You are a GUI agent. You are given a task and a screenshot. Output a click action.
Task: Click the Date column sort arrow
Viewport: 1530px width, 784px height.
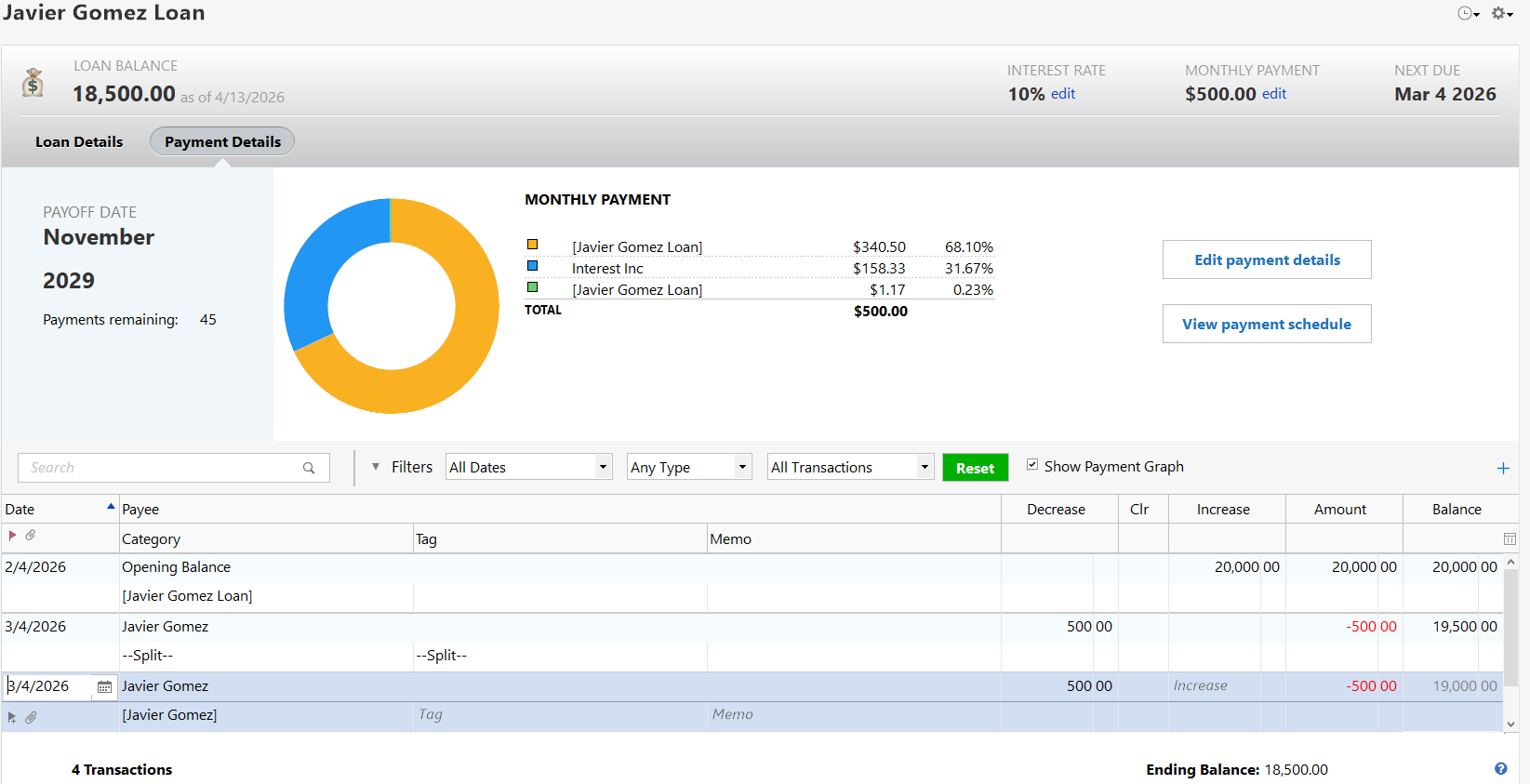click(111, 506)
